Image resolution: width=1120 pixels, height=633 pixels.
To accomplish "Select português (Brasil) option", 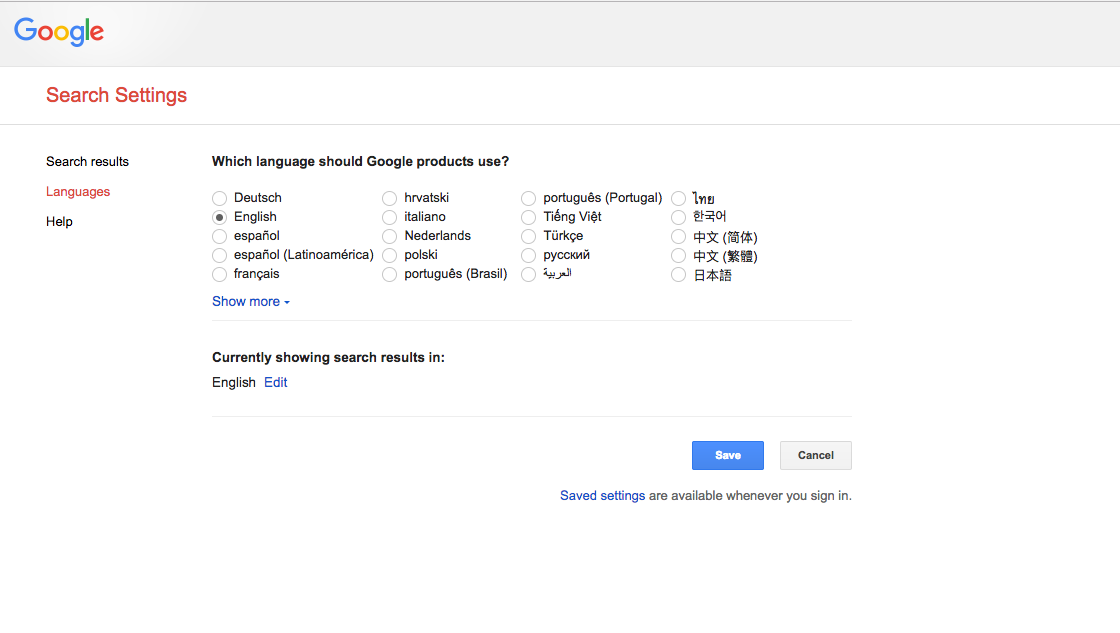I will [x=389, y=274].
